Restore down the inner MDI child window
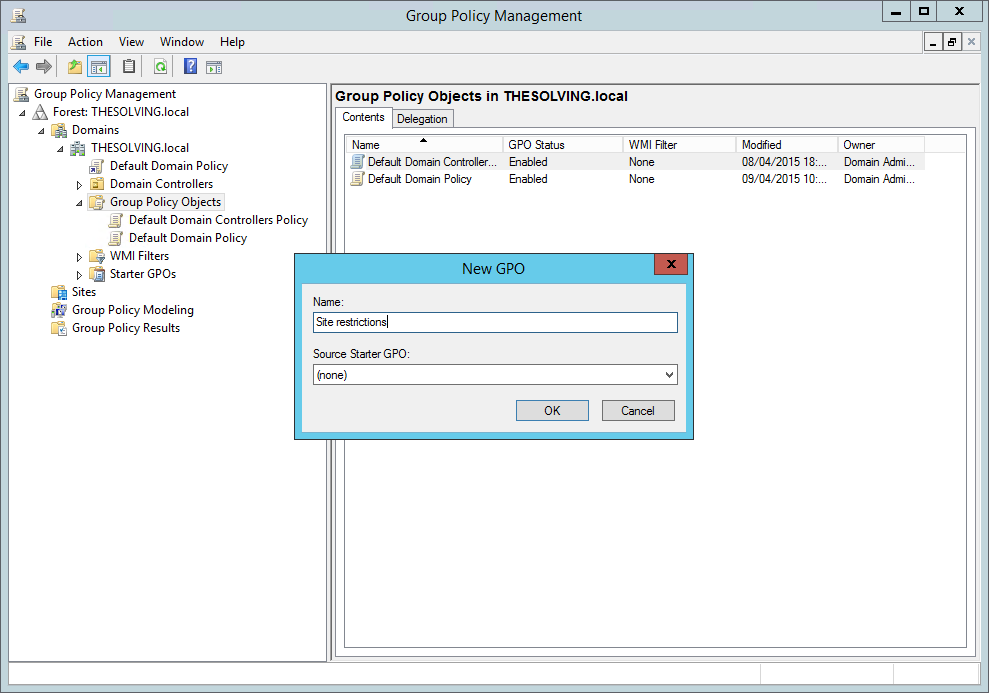 (952, 42)
